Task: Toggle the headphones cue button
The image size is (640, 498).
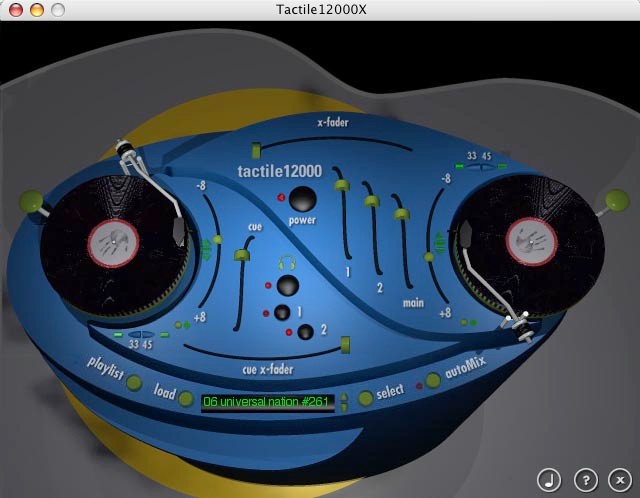Action: coord(288,285)
